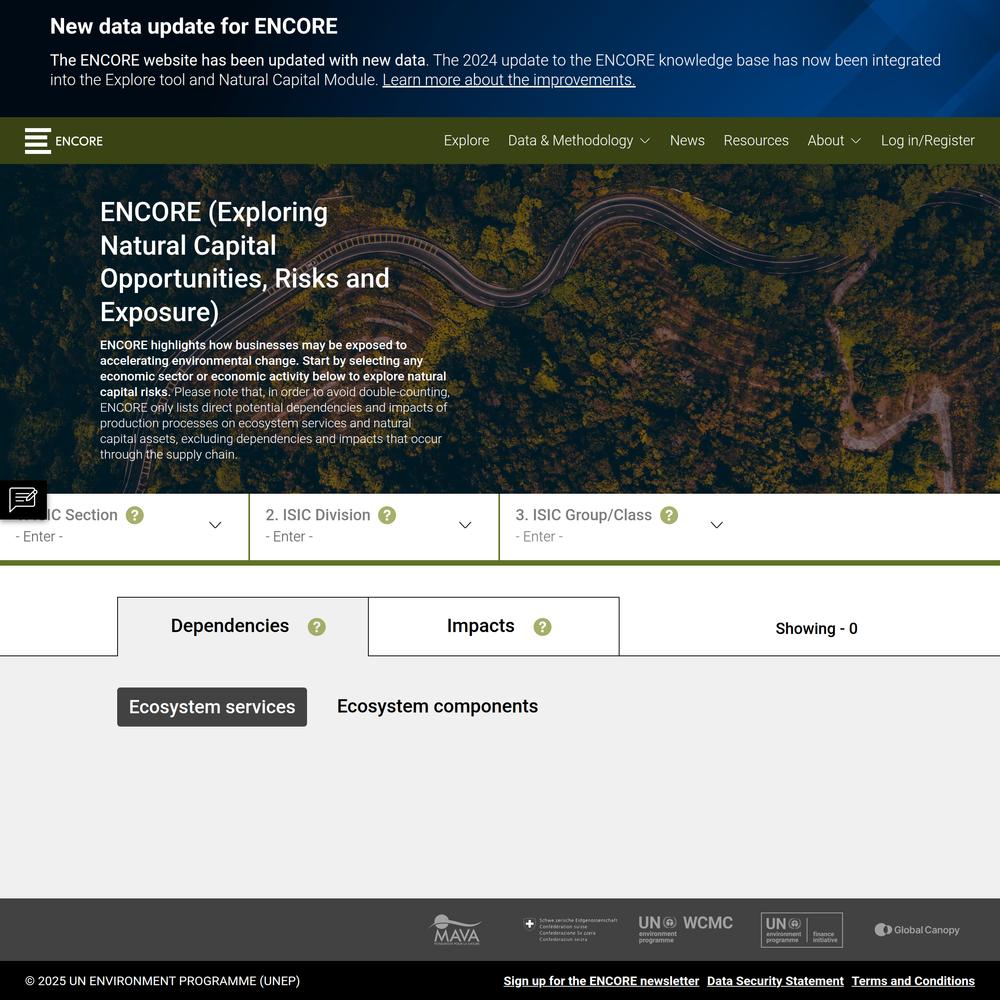Click the Global Canopy logo

(x=917, y=930)
